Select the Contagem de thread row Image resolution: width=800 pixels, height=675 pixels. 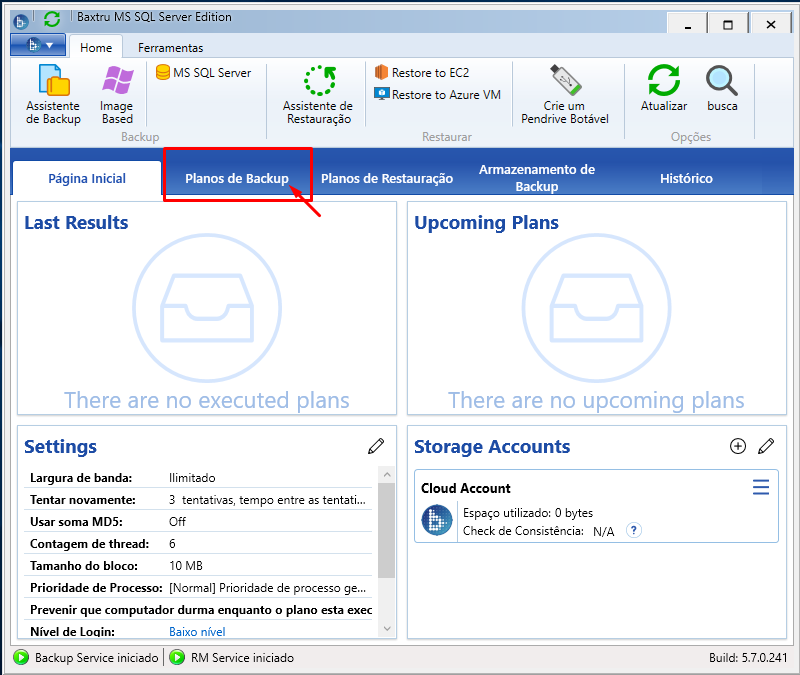click(x=198, y=543)
